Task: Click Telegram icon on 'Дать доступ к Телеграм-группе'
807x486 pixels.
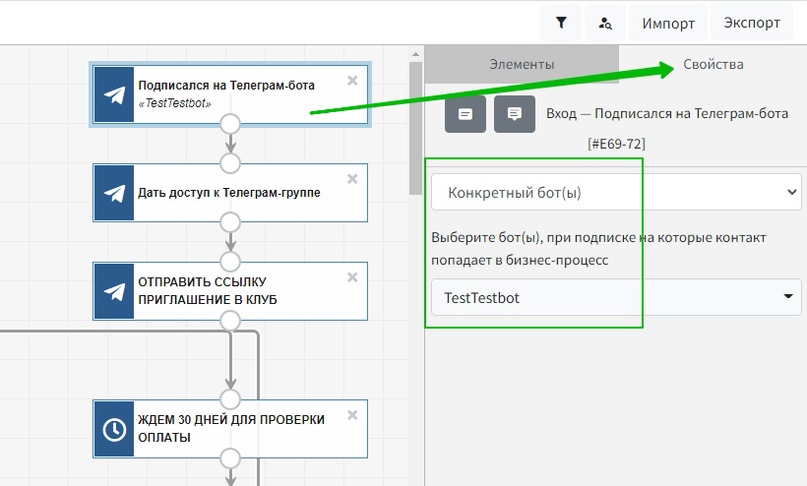Action: (x=114, y=193)
